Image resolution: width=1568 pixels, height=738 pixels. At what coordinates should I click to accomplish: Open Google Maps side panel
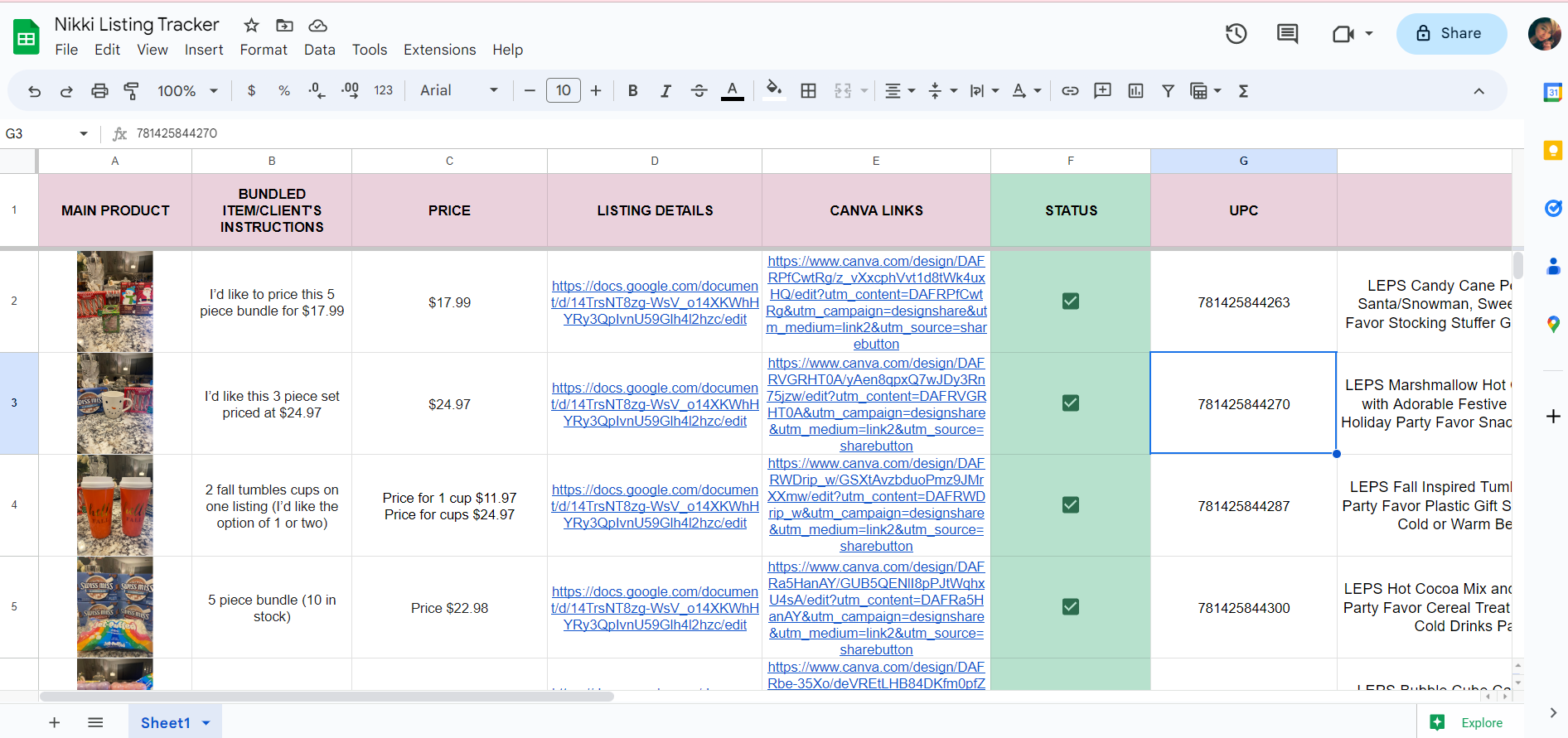point(1552,324)
